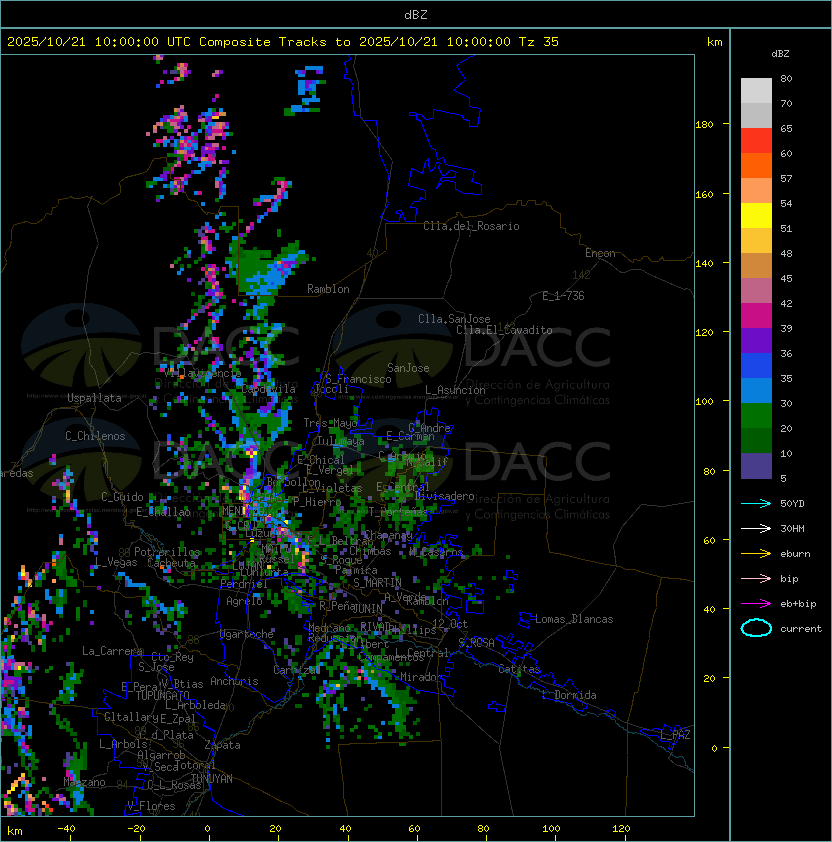This screenshot has height=842, width=832.
Task: Select the yellow eburn arrow symbol
Action: point(756,554)
